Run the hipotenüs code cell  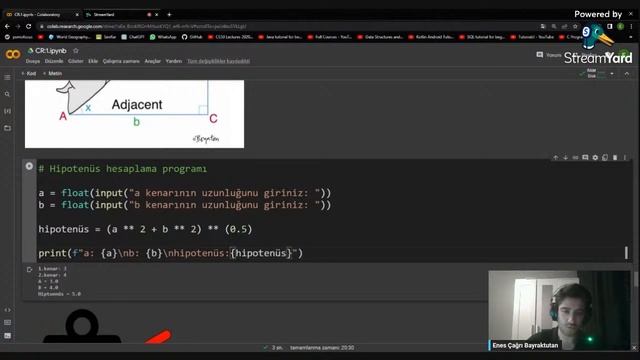(x=29, y=166)
